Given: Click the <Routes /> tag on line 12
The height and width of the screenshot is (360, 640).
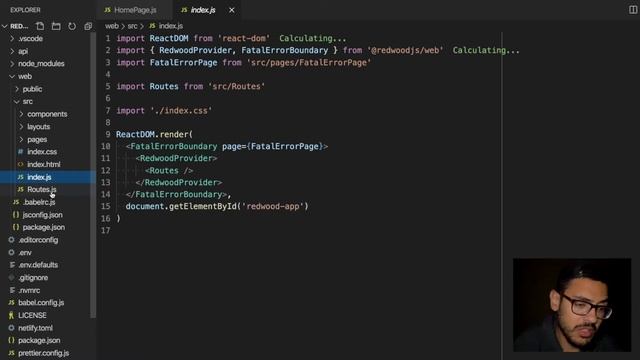Looking at the screenshot, I should pyautogui.click(x=169, y=170).
